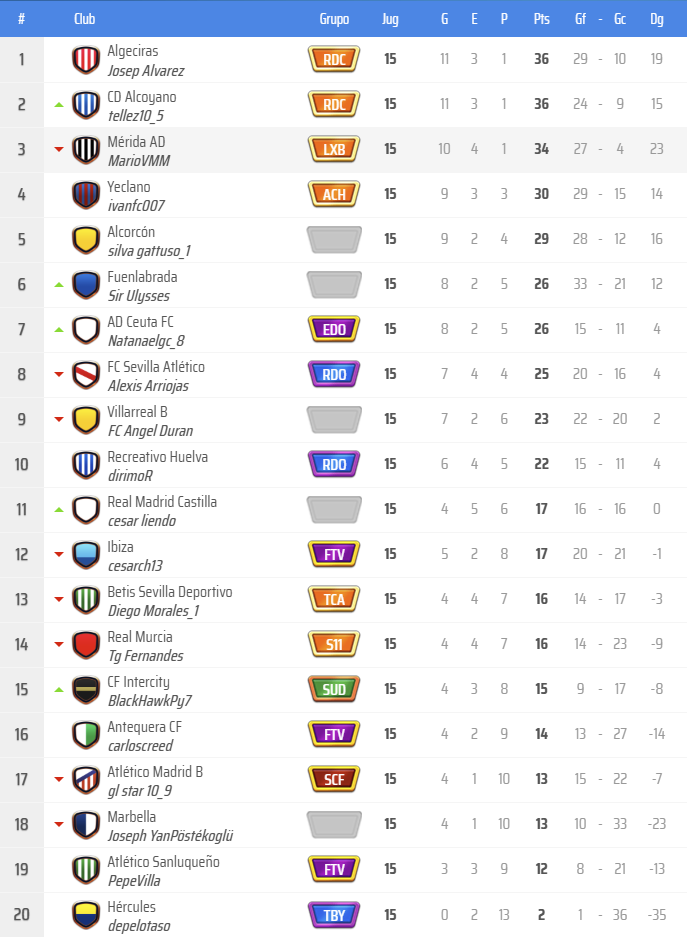Click the Atlético Madrid B crest
Screen dimensions: 687x937
86,780
